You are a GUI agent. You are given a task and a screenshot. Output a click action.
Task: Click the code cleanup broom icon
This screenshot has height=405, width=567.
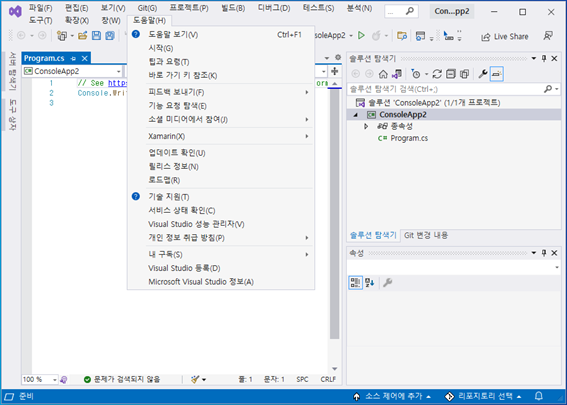tap(195, 379)
